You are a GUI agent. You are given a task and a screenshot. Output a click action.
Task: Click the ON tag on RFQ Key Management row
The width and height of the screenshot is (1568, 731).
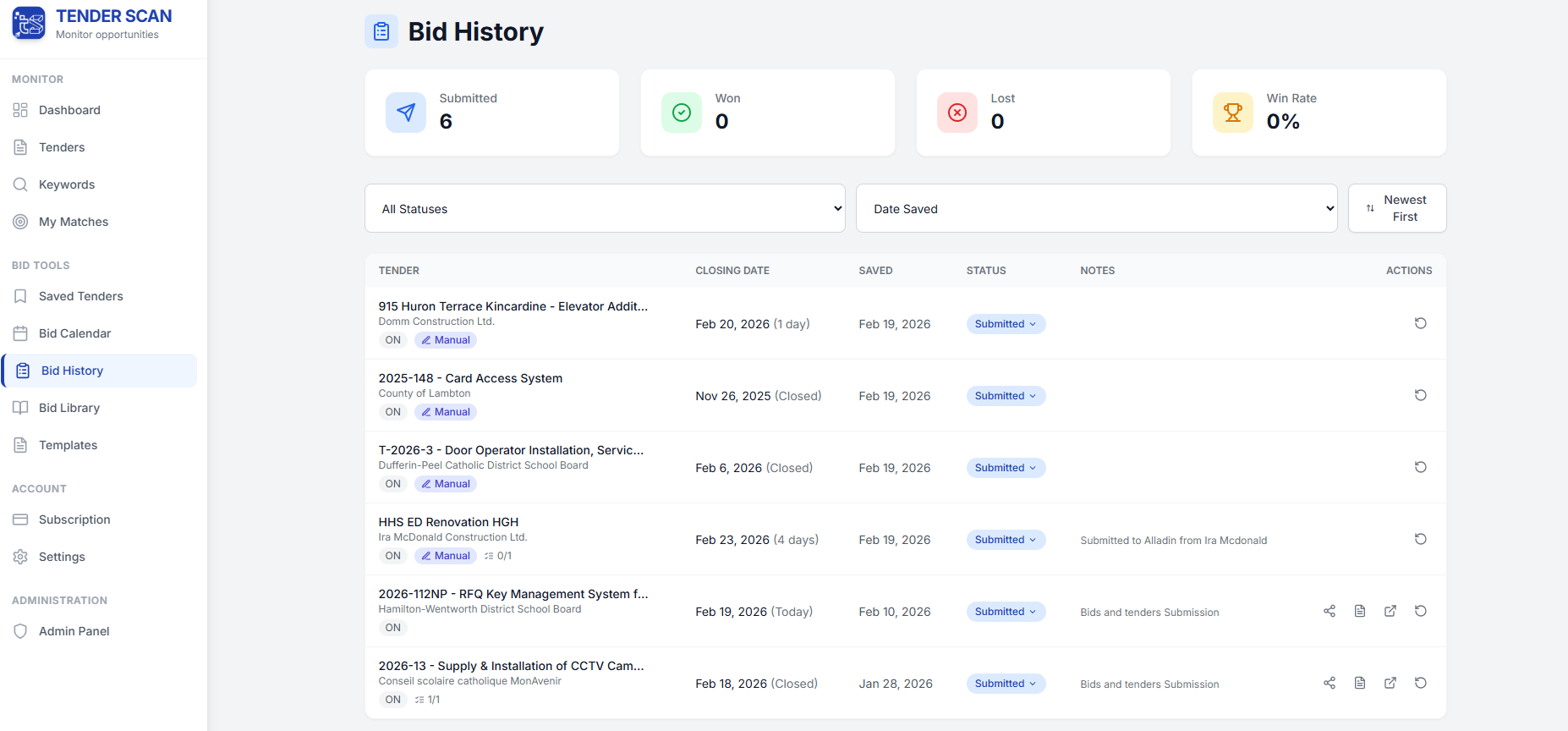[x=393, y=628]
